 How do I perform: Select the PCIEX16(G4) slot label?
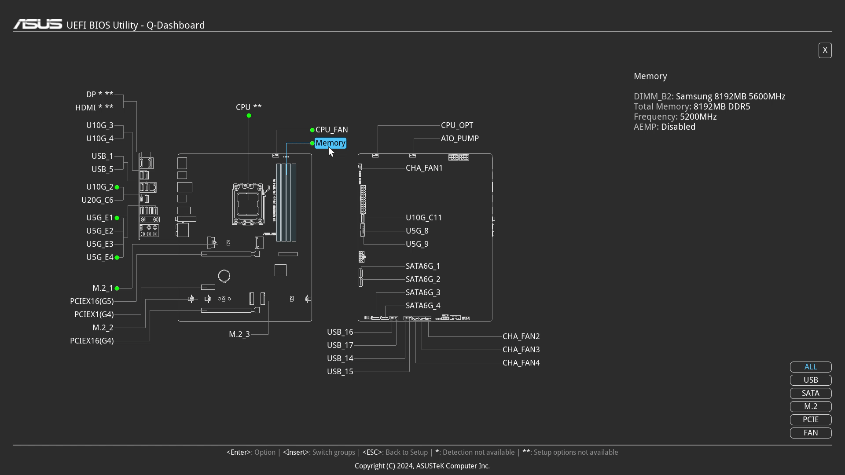[x=92, y=341]
